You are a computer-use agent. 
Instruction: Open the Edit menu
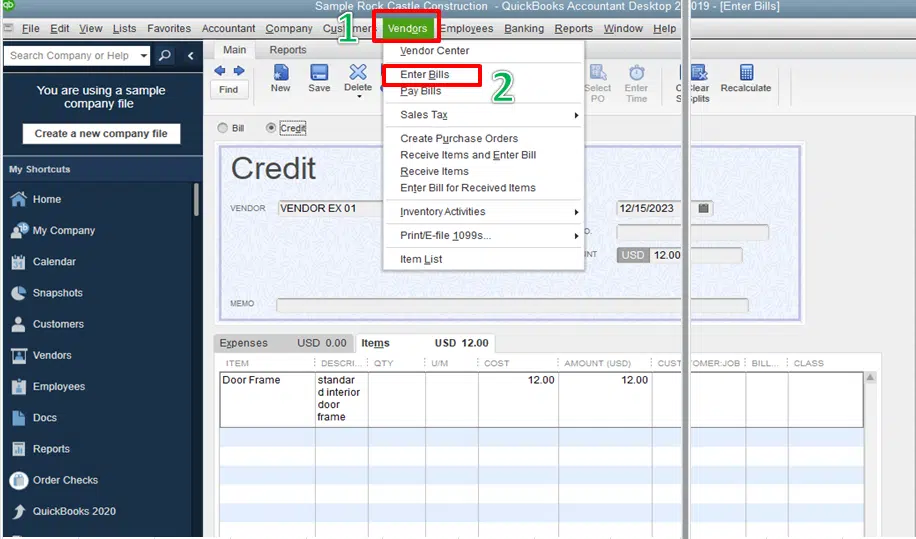click(x=60, y=29)
